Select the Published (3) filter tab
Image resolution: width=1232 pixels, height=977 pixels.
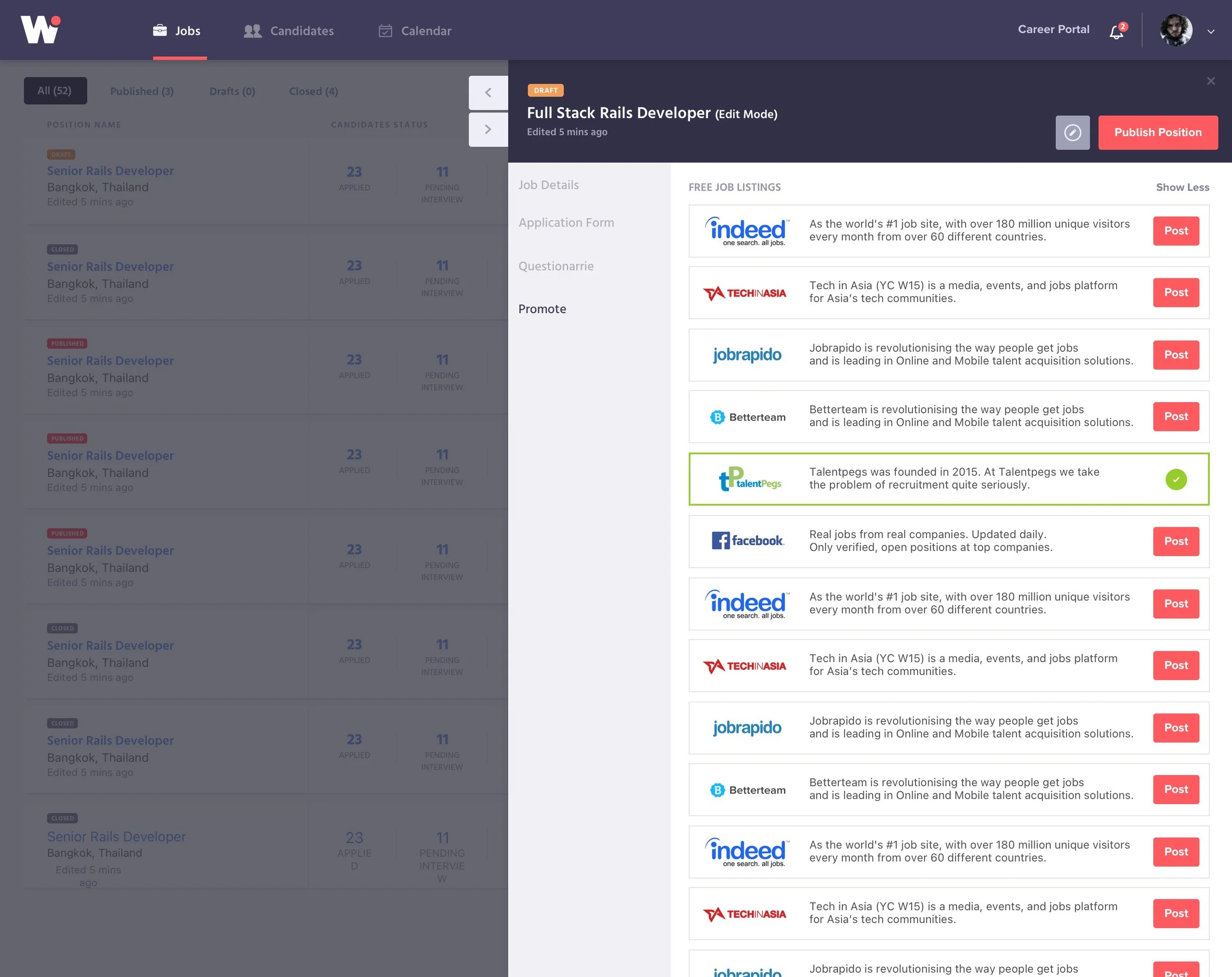[x=142, y=92]
